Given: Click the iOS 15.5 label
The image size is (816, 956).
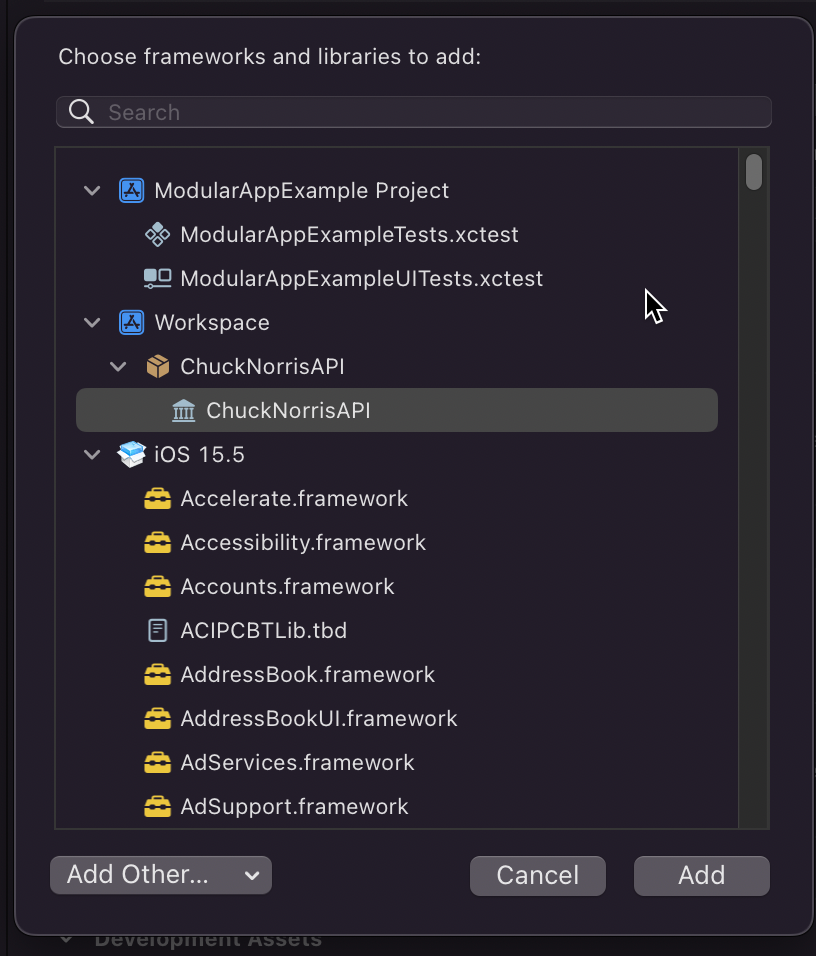Looking at the screenshot, I should pyautogui.click(x=199, y=455).
